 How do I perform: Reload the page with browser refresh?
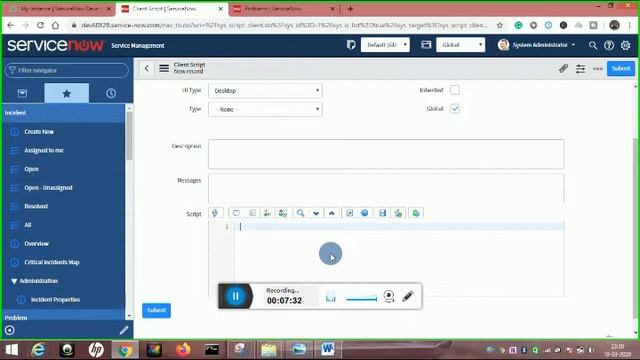pos(40,25)
